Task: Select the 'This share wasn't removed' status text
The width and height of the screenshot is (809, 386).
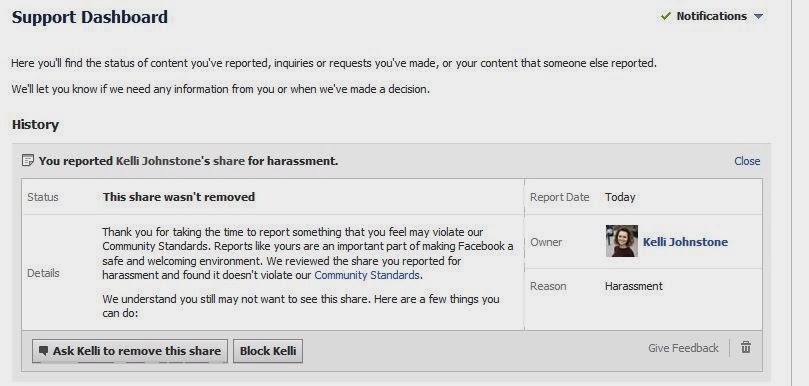Action: 179,197
